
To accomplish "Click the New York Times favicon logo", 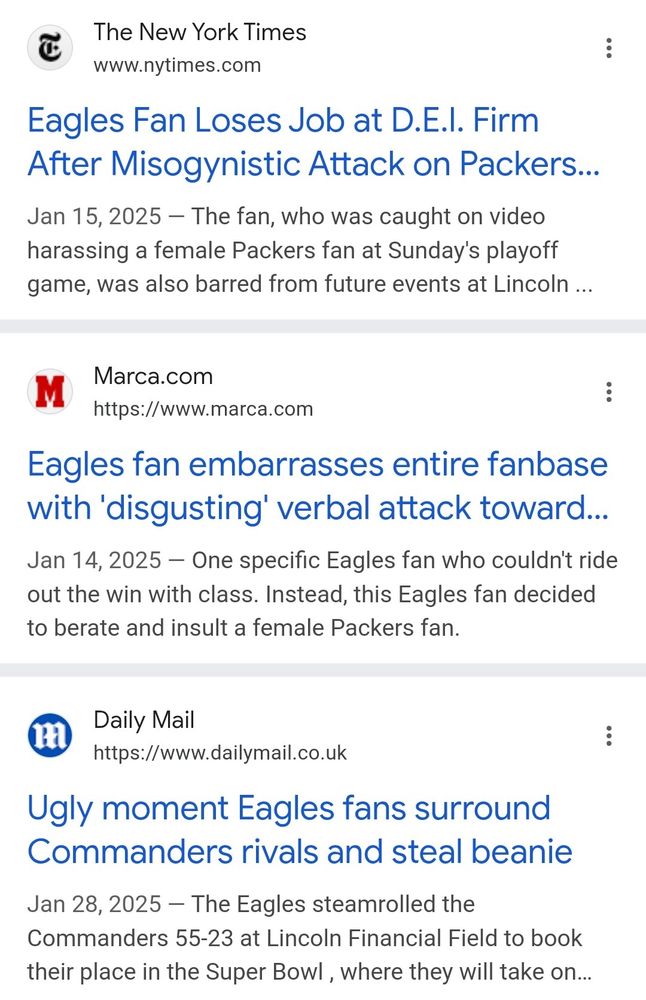I will coord(49,48).
